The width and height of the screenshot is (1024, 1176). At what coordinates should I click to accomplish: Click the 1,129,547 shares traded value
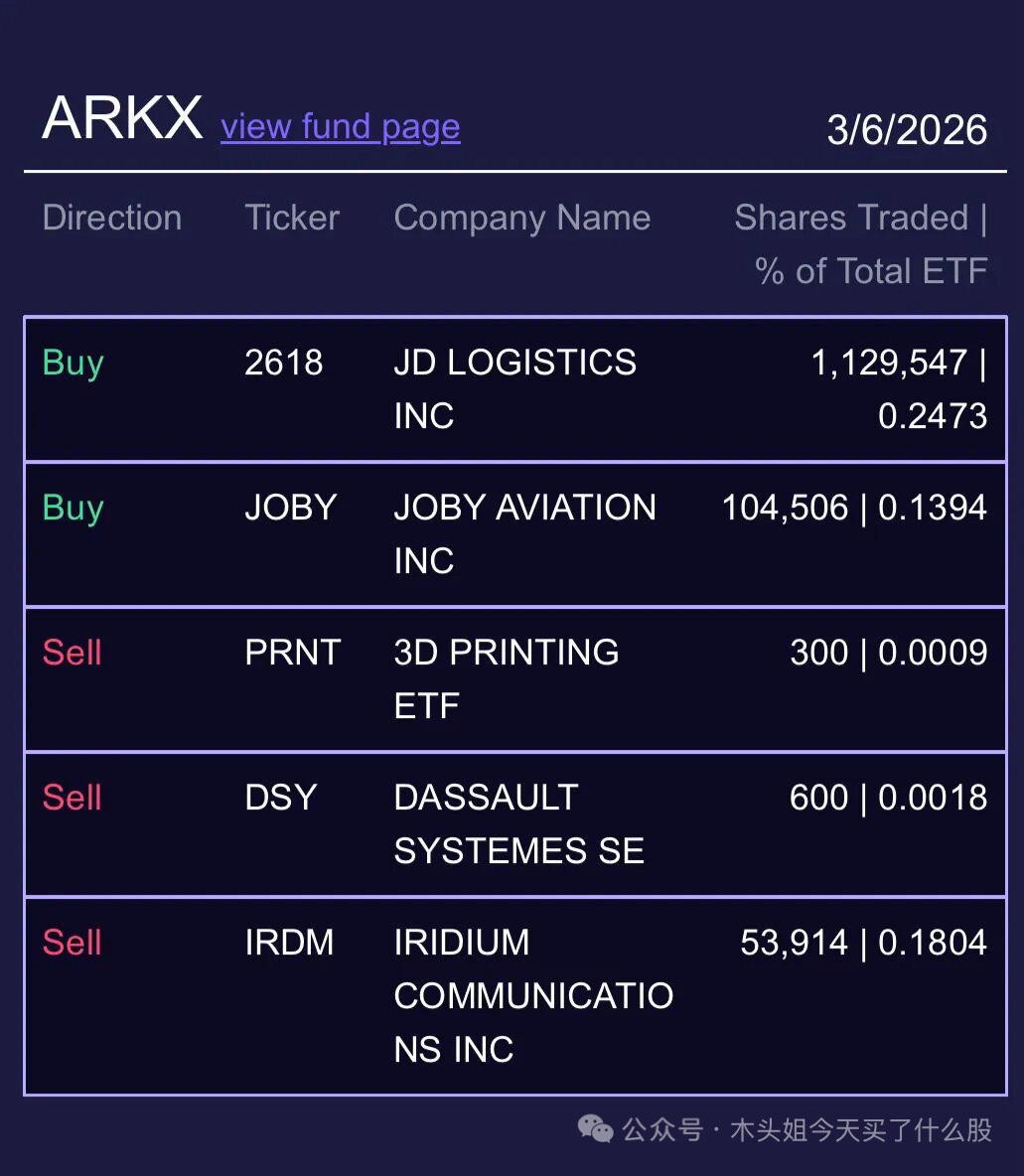coord(890,363)
